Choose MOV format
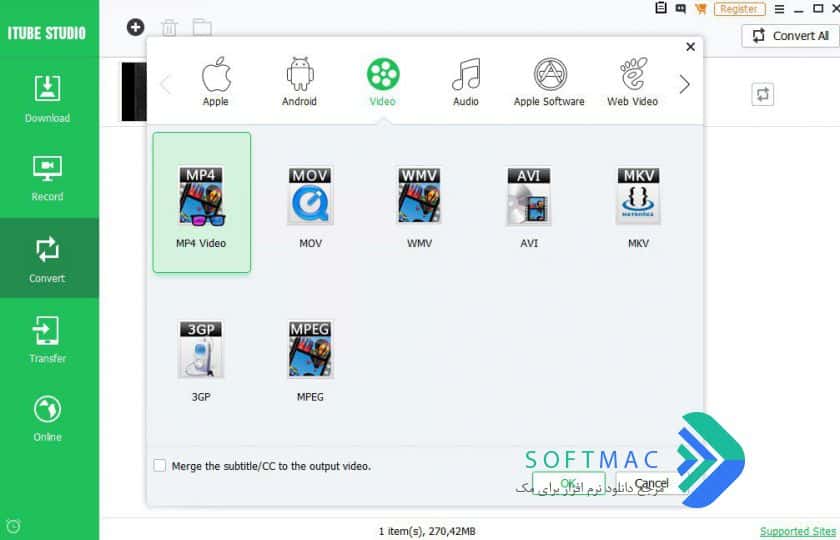840x540 pixels. point(311,207)
